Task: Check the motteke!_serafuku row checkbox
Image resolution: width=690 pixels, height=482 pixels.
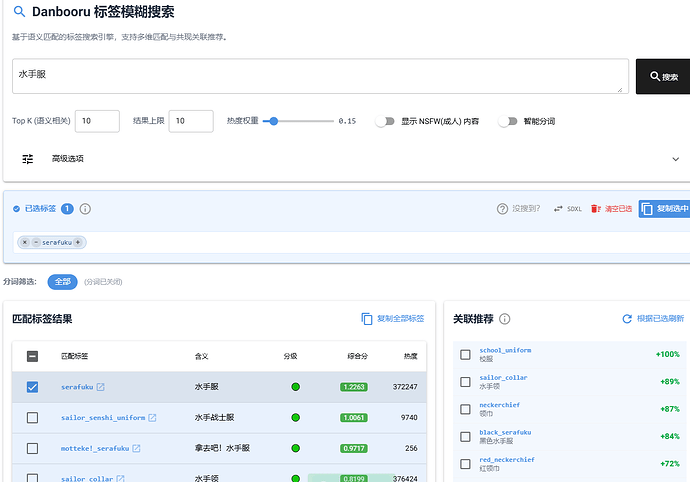Action: point(33,449)
